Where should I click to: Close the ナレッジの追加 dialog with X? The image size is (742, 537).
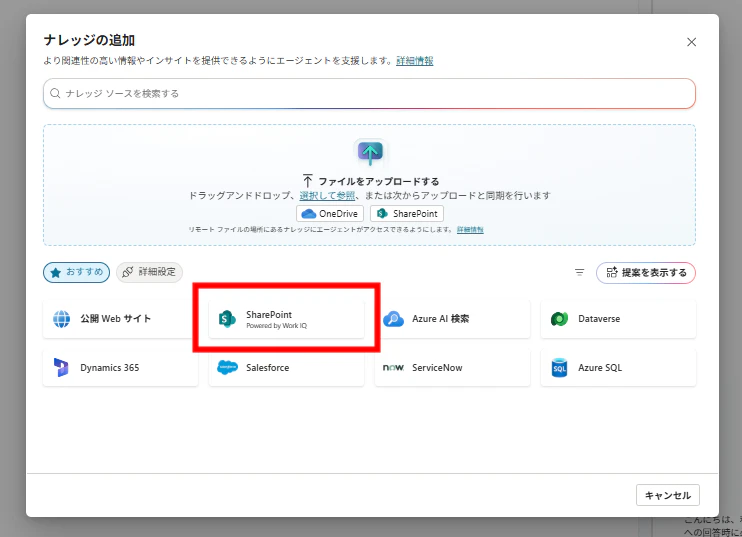coord(691,42)
